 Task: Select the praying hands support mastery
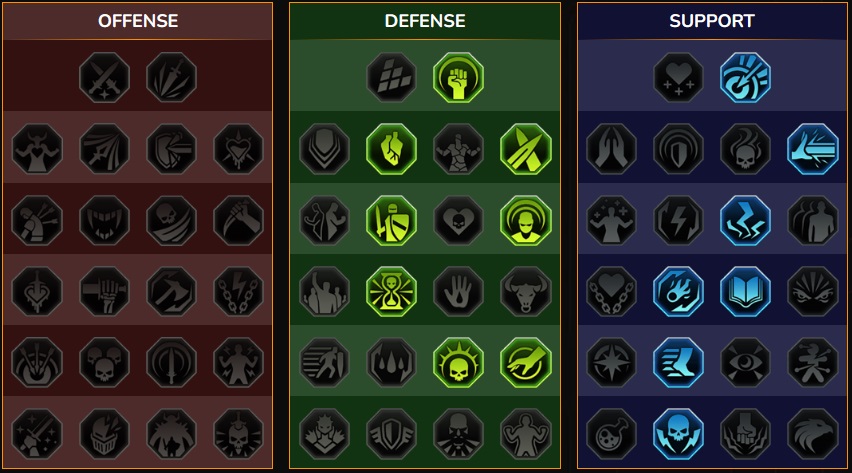[611, 148]
